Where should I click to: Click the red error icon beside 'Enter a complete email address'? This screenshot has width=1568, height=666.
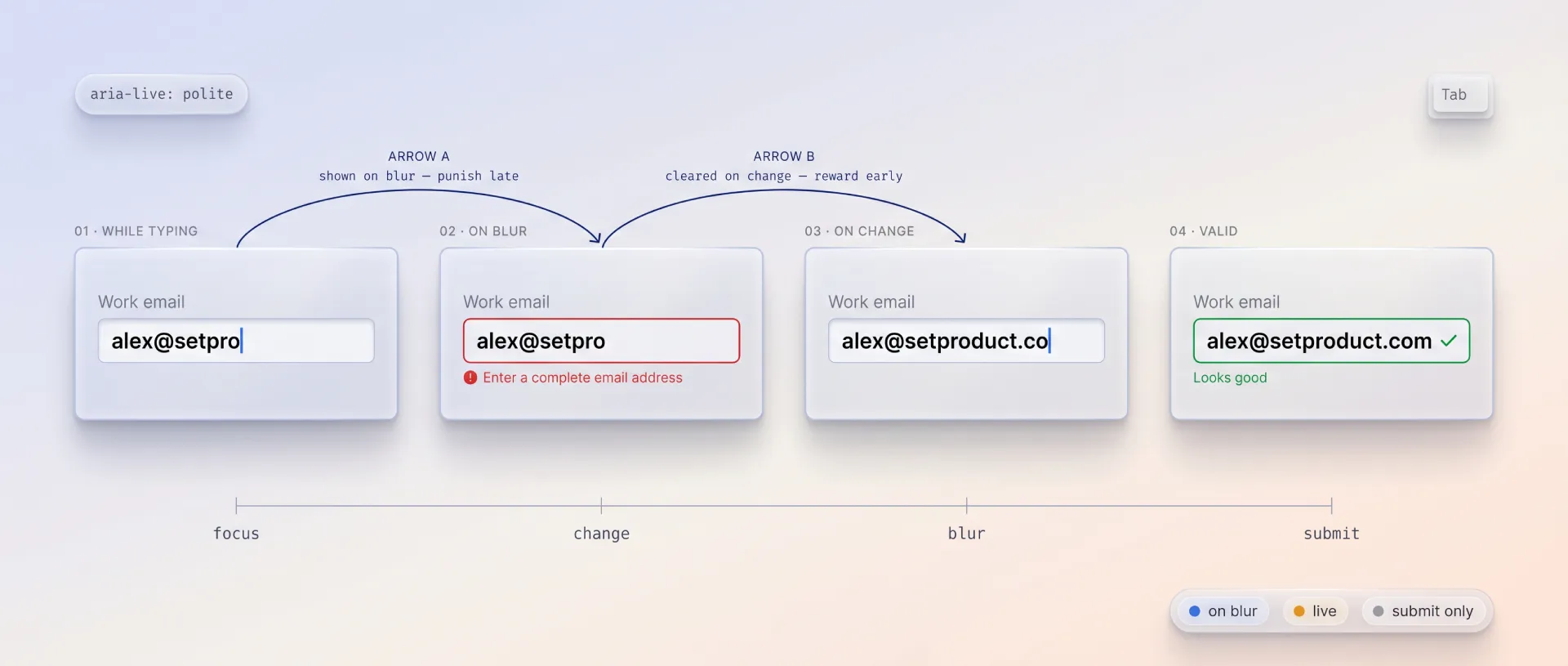tap(470, 378)
